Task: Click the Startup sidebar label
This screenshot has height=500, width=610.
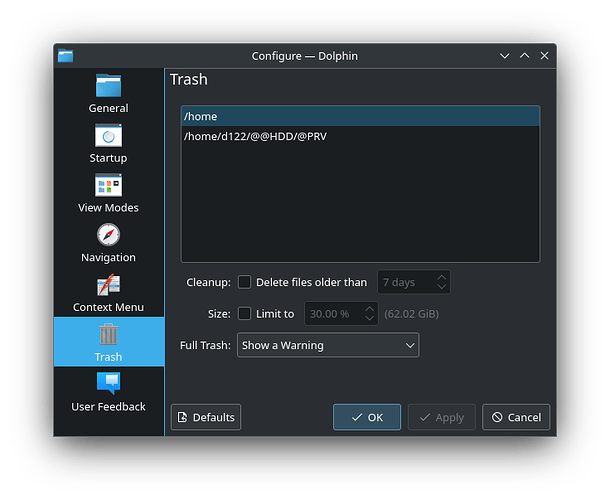Action: coord(108,158)
